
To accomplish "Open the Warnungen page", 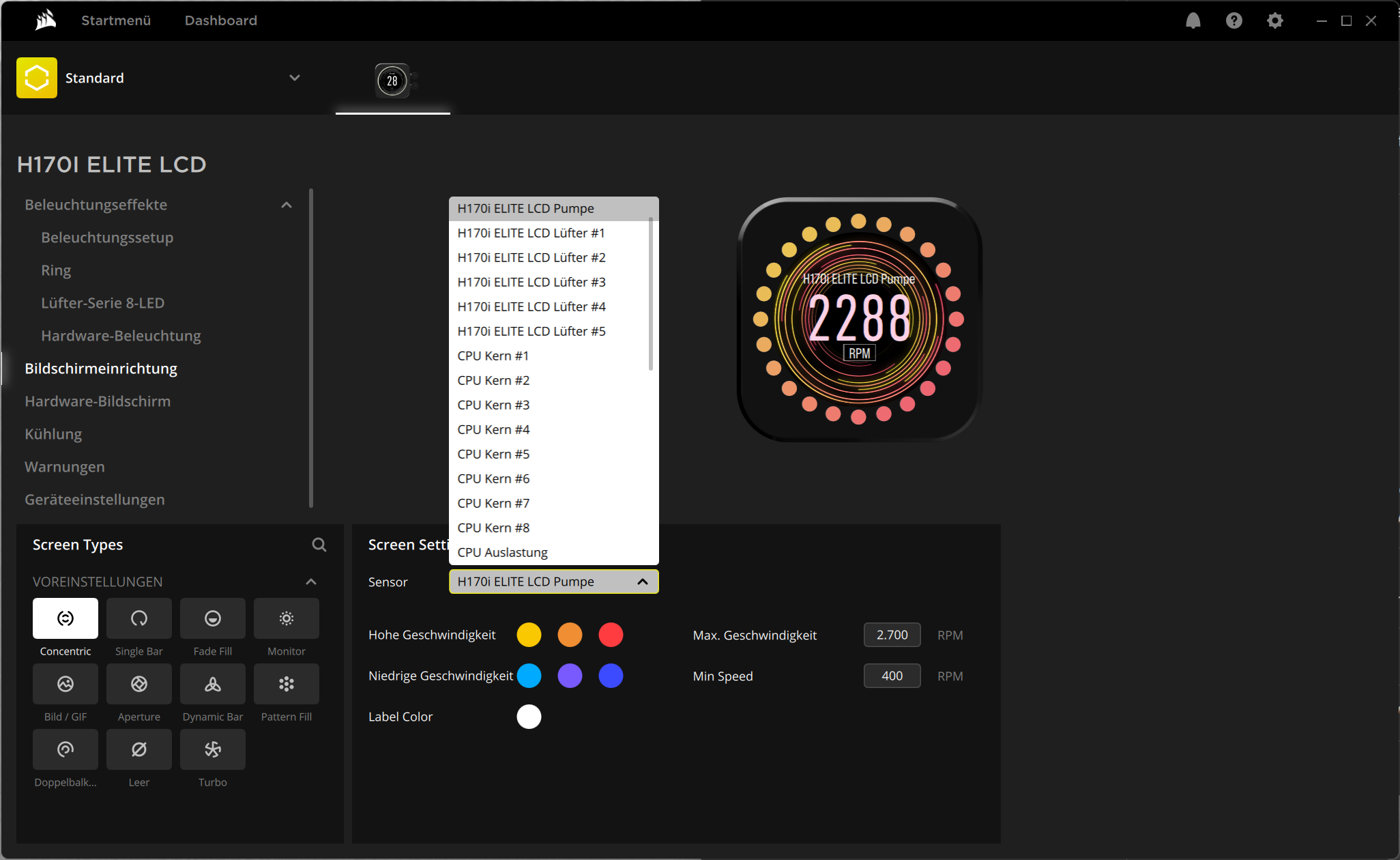I will (x=65, y=467).
